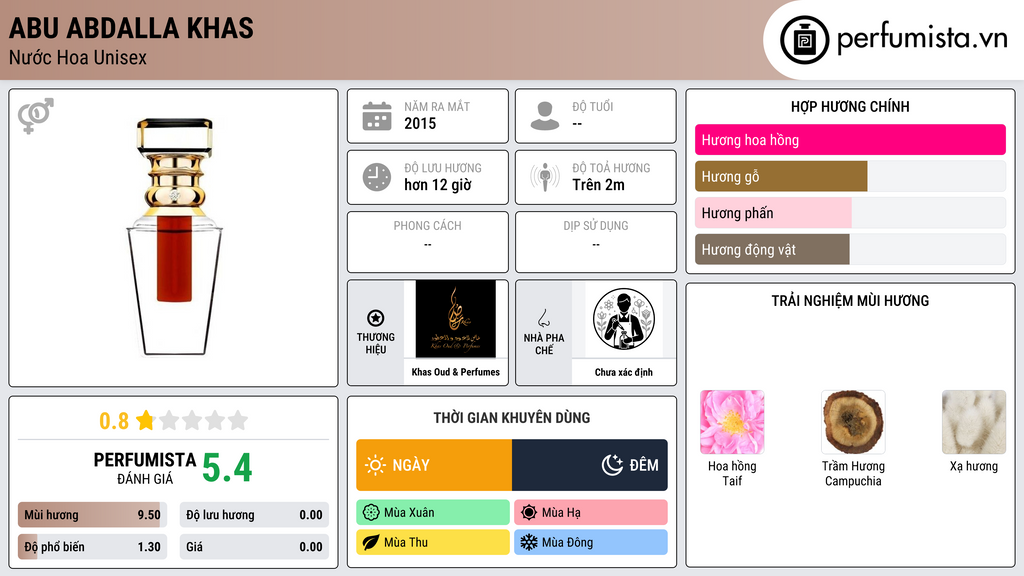Click the Thời Gian Khuyên Dùng heading
The width and height of the screenshot is (1024, 576).
(x=512, y=418)
